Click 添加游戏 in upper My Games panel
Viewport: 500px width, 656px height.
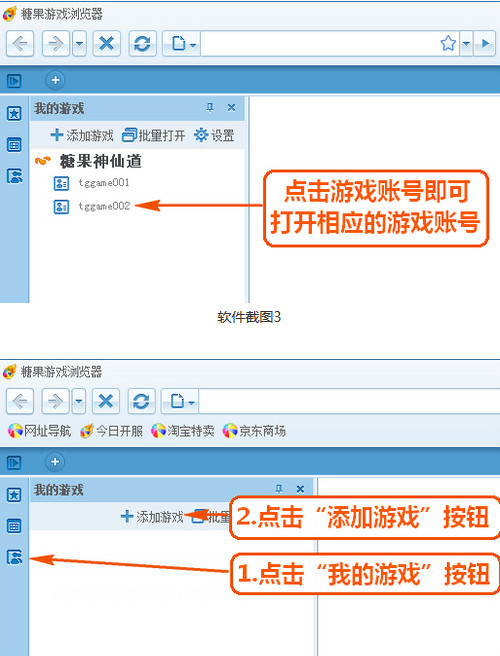coord(82,135)
